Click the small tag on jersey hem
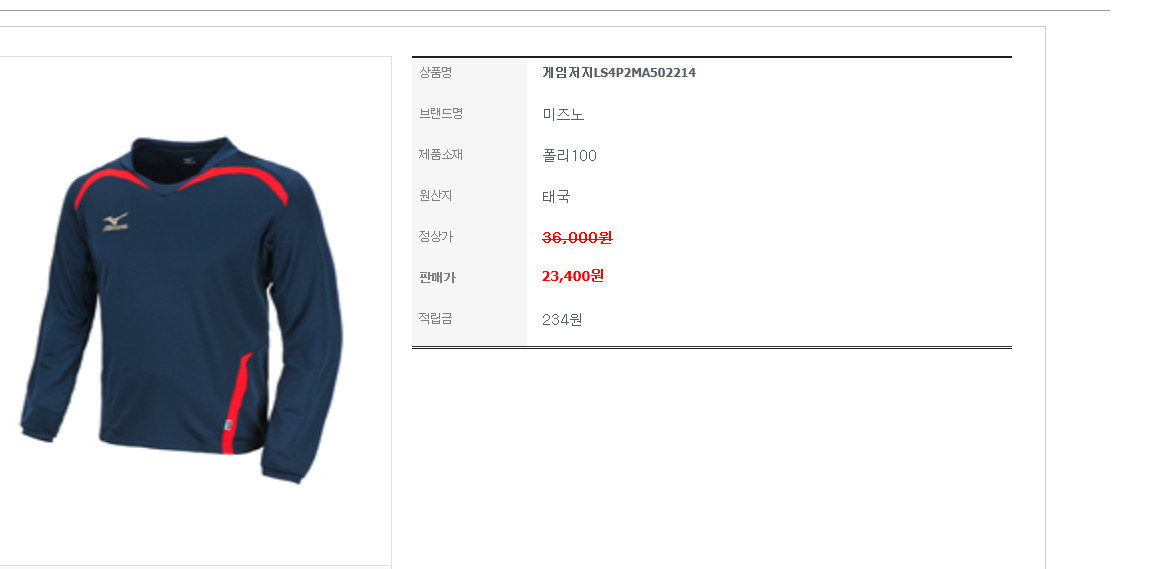1152x569 pixels. coord(229,426)
